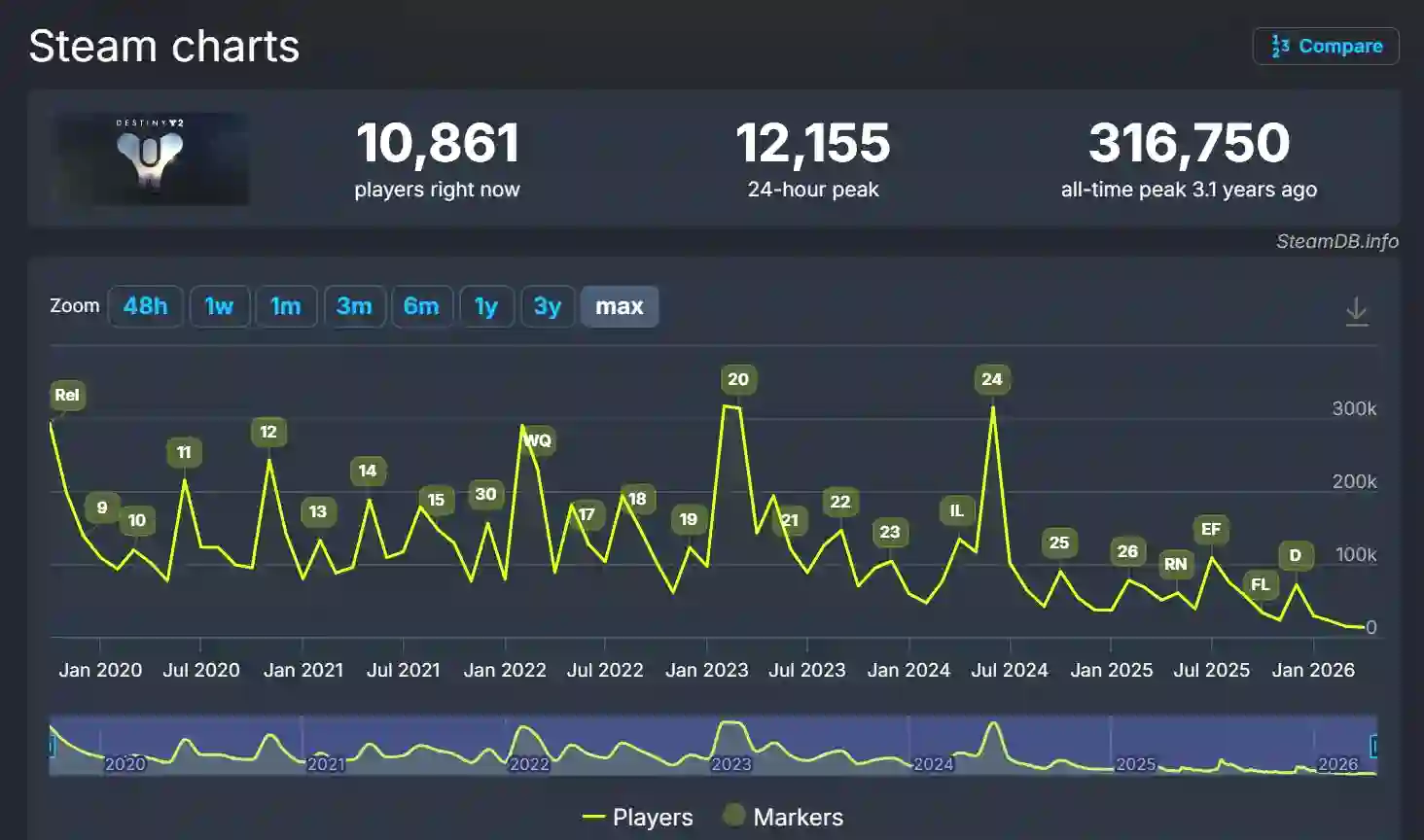Click chart marker 20 at peak

click(738, 379)
